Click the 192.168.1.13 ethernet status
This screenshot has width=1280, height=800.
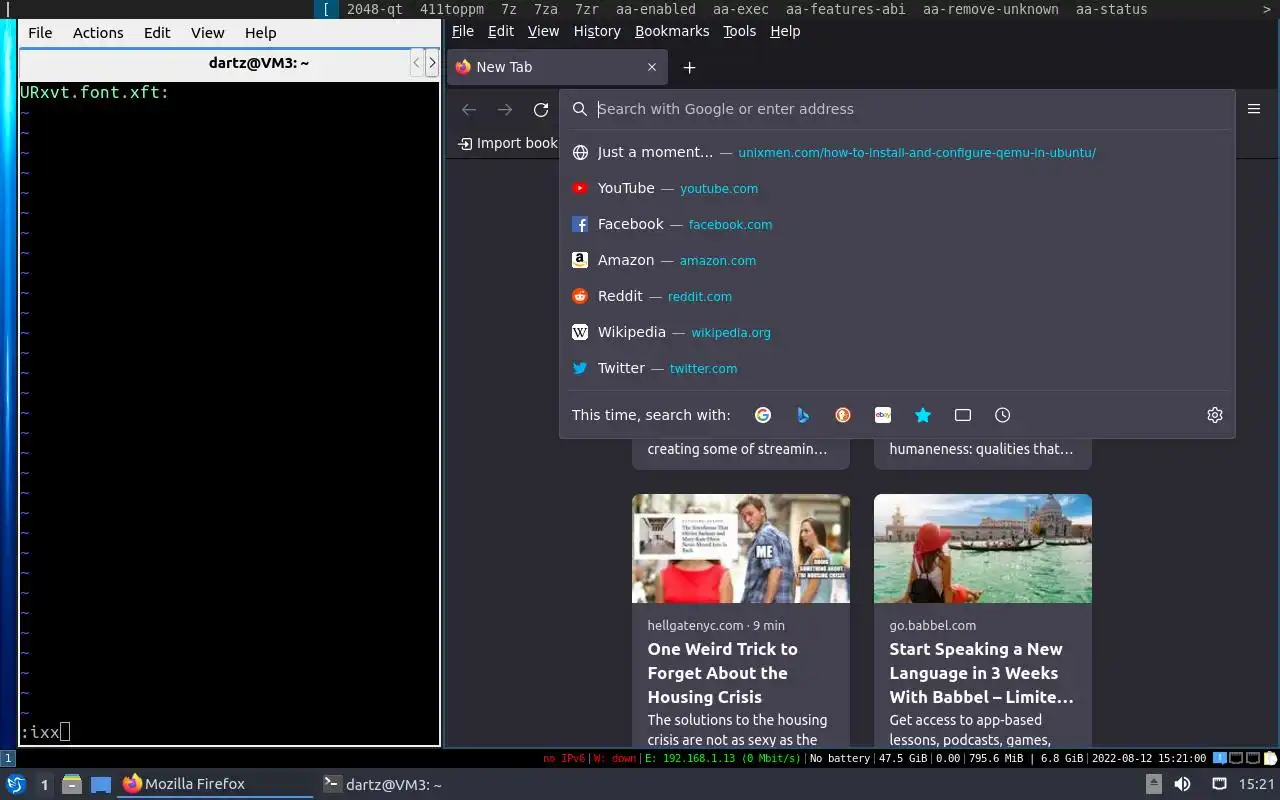tap(723, 759)
